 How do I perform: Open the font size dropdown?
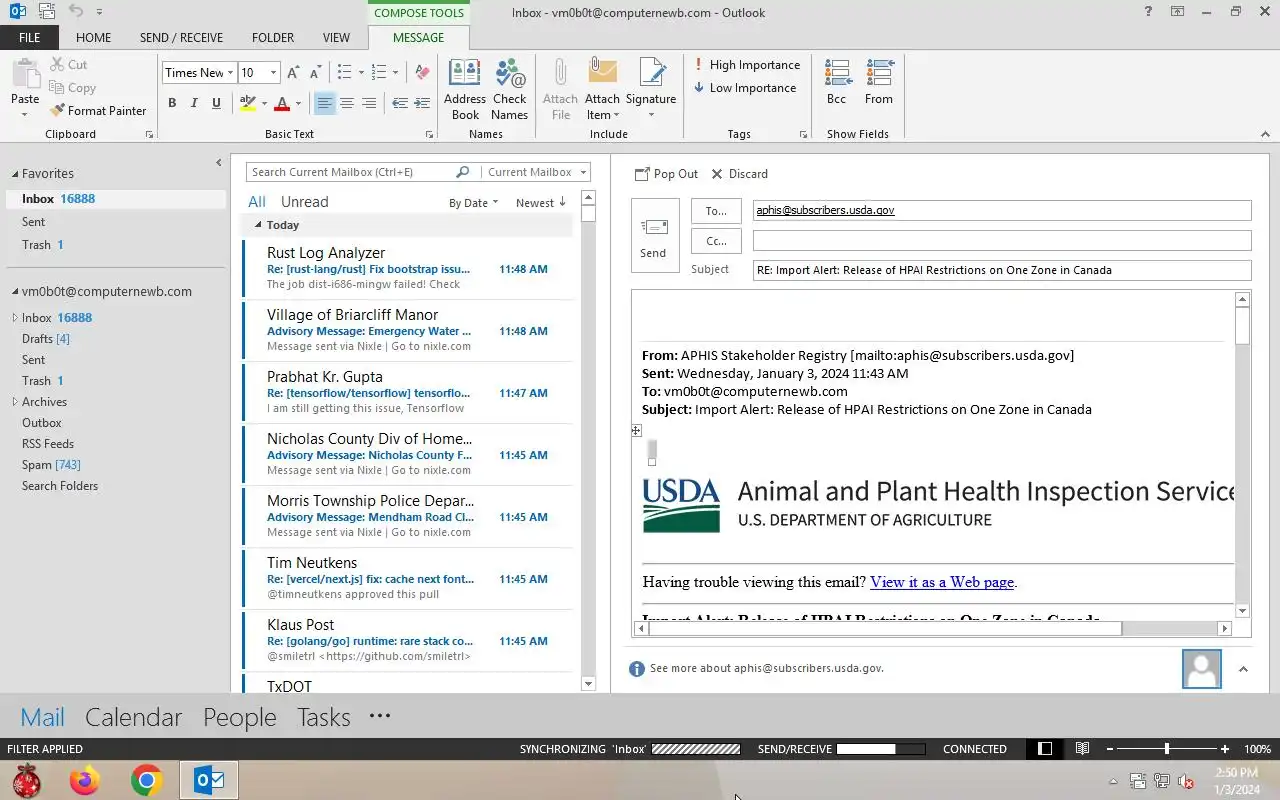(274, 72)
